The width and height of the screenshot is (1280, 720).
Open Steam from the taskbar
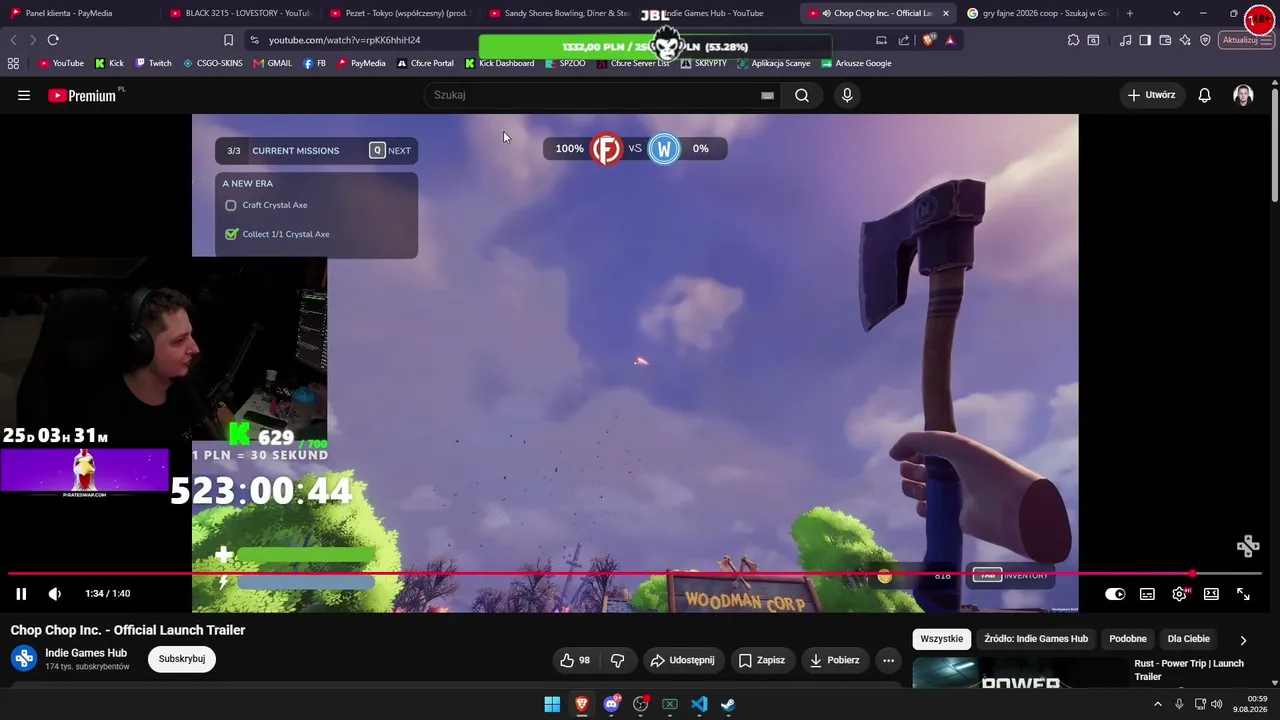tap(728, 704)
